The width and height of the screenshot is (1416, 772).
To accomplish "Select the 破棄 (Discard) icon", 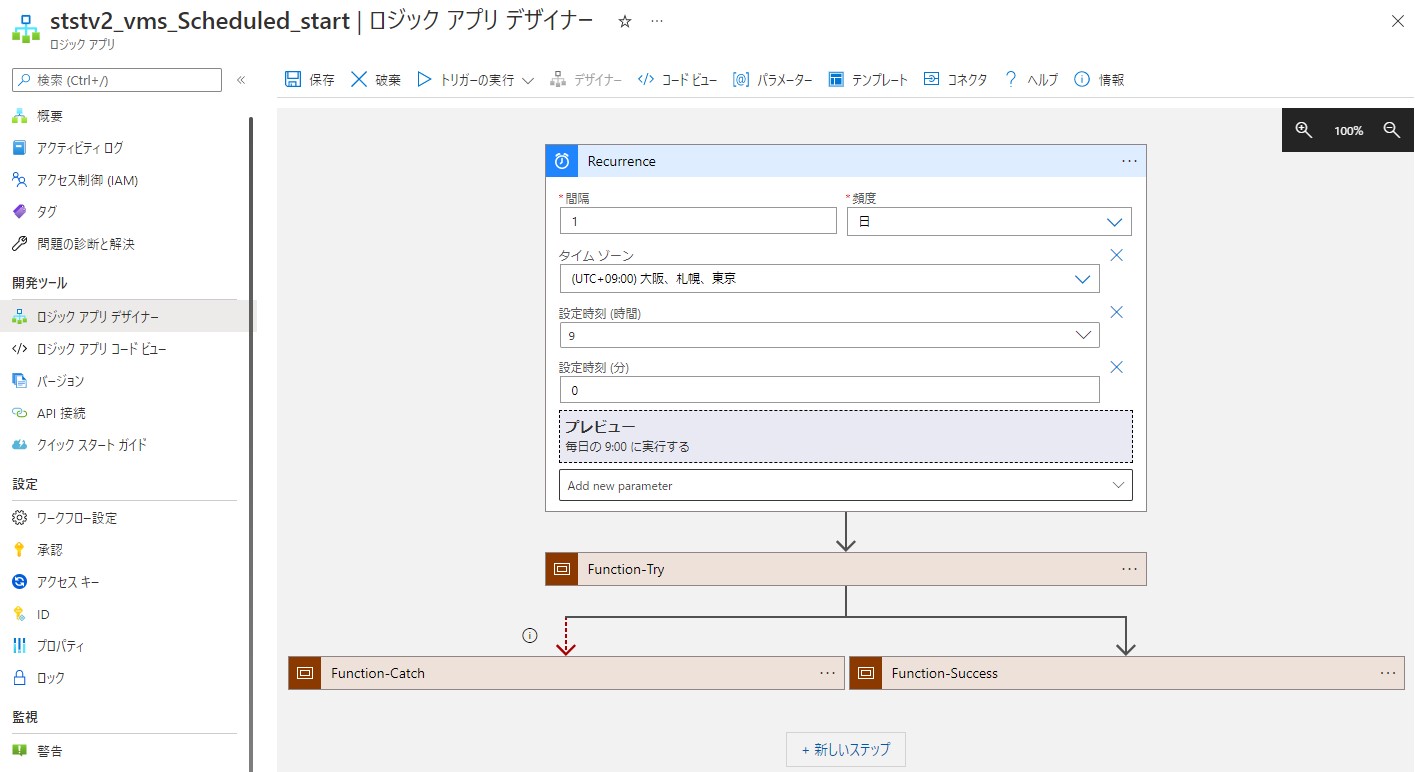I will click(360, 79).
